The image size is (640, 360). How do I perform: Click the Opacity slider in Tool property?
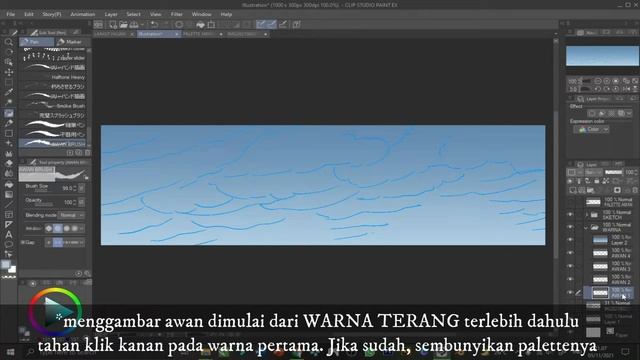(x=45, y=204)
